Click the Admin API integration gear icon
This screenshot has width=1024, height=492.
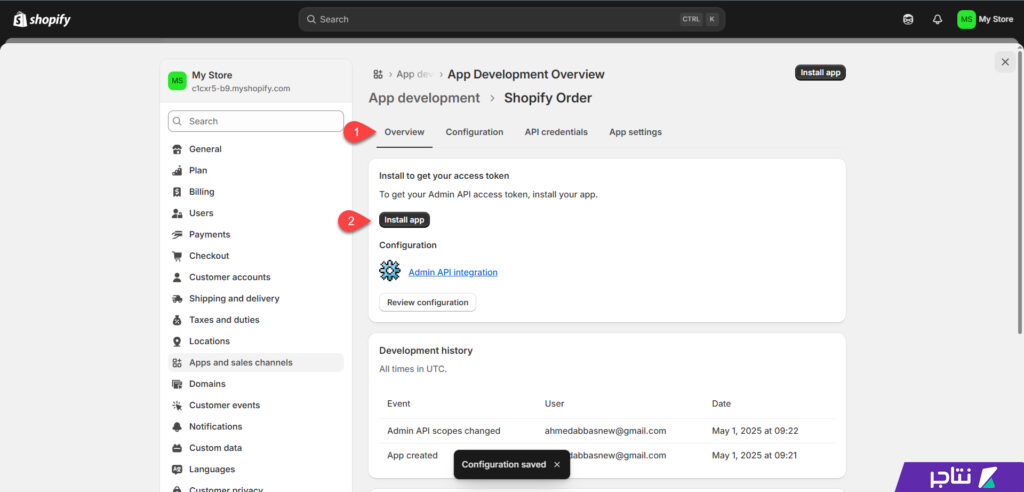[390, 271]
